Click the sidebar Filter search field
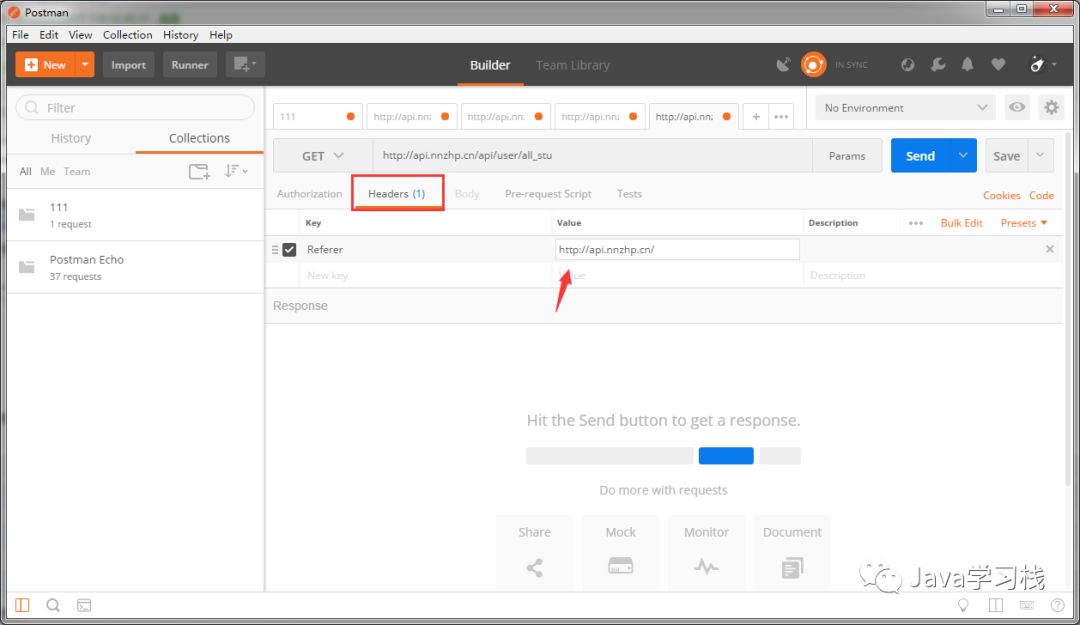 click(x=135, y=107)
